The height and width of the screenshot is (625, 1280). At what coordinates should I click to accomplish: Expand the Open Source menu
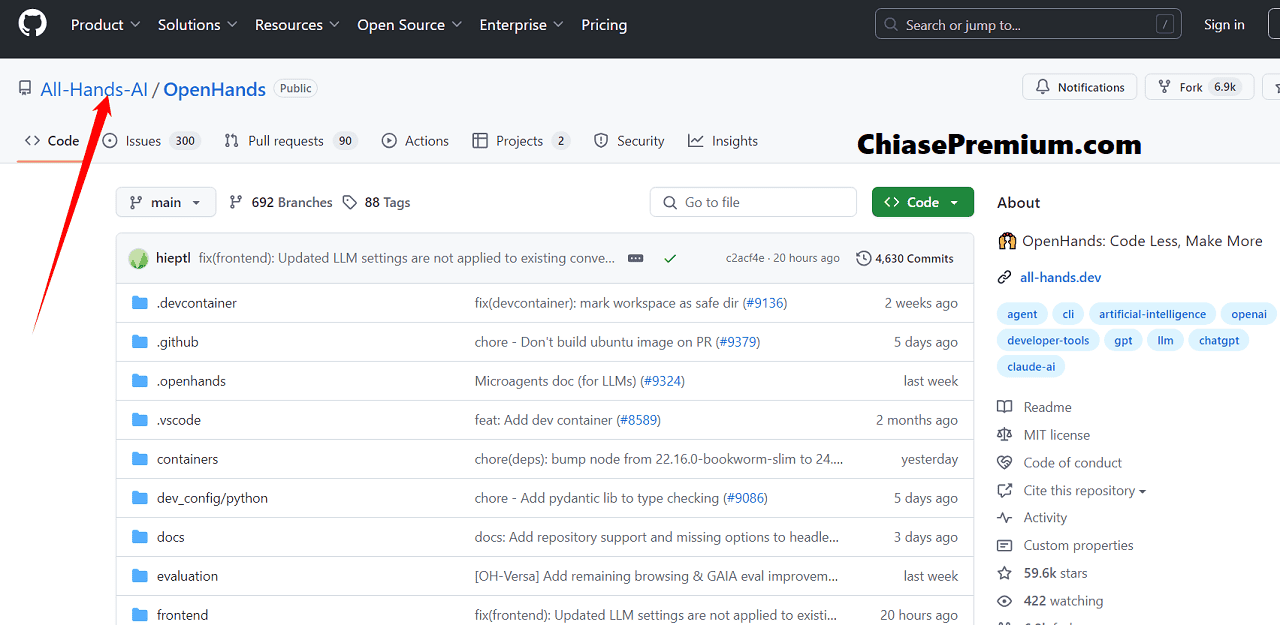tap(409, 24)
